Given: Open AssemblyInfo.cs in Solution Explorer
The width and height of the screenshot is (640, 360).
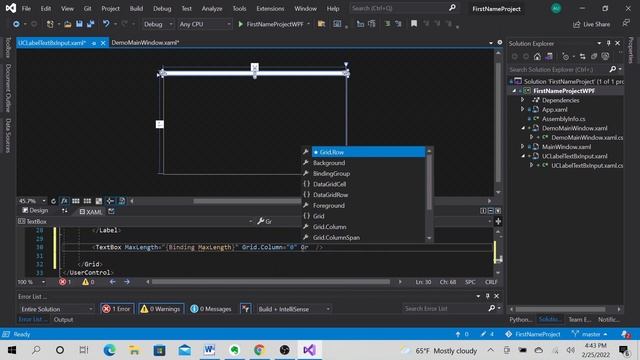Looking at the screenshot, I should [563, 119].
